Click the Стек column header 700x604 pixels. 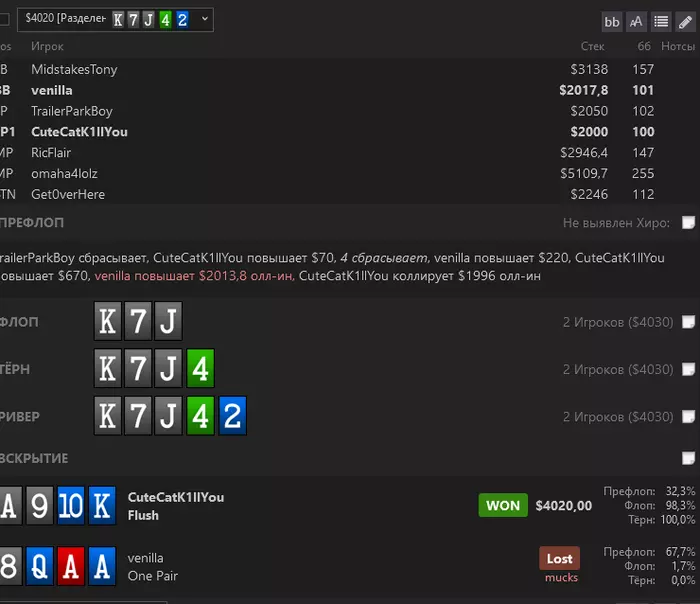(592, 46)
